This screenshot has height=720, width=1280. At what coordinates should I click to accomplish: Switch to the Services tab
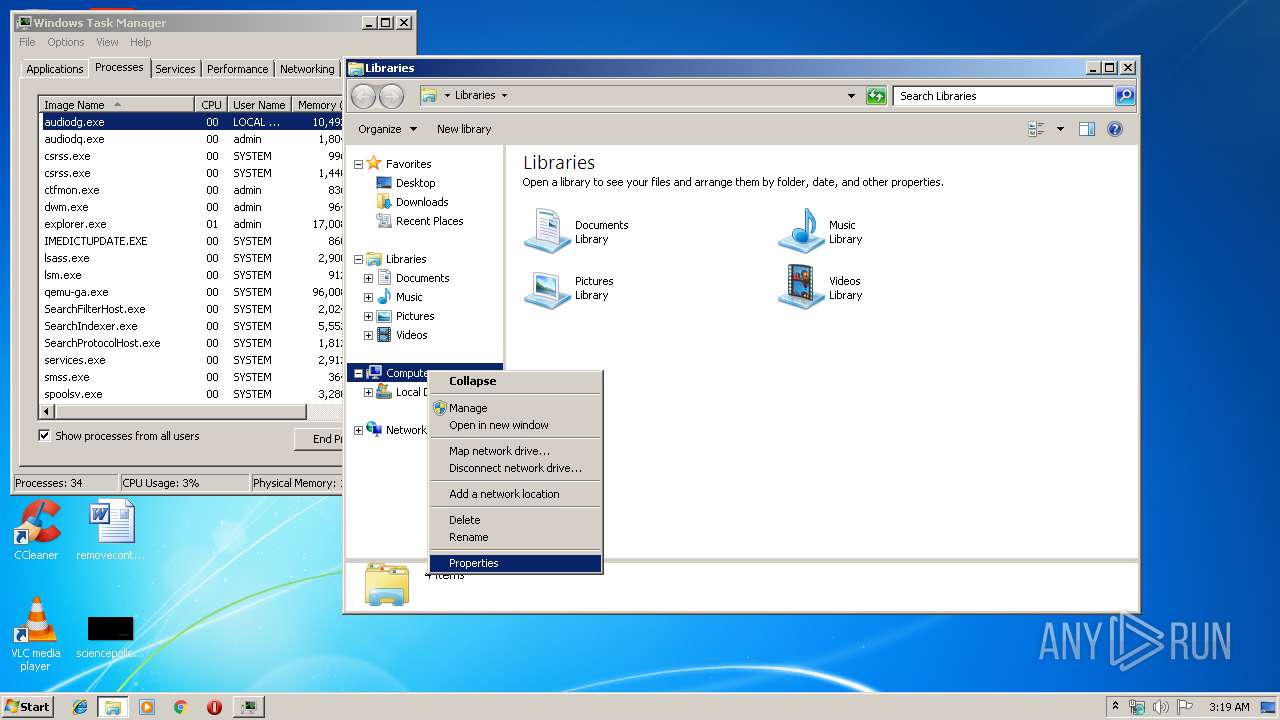[175, 69]
